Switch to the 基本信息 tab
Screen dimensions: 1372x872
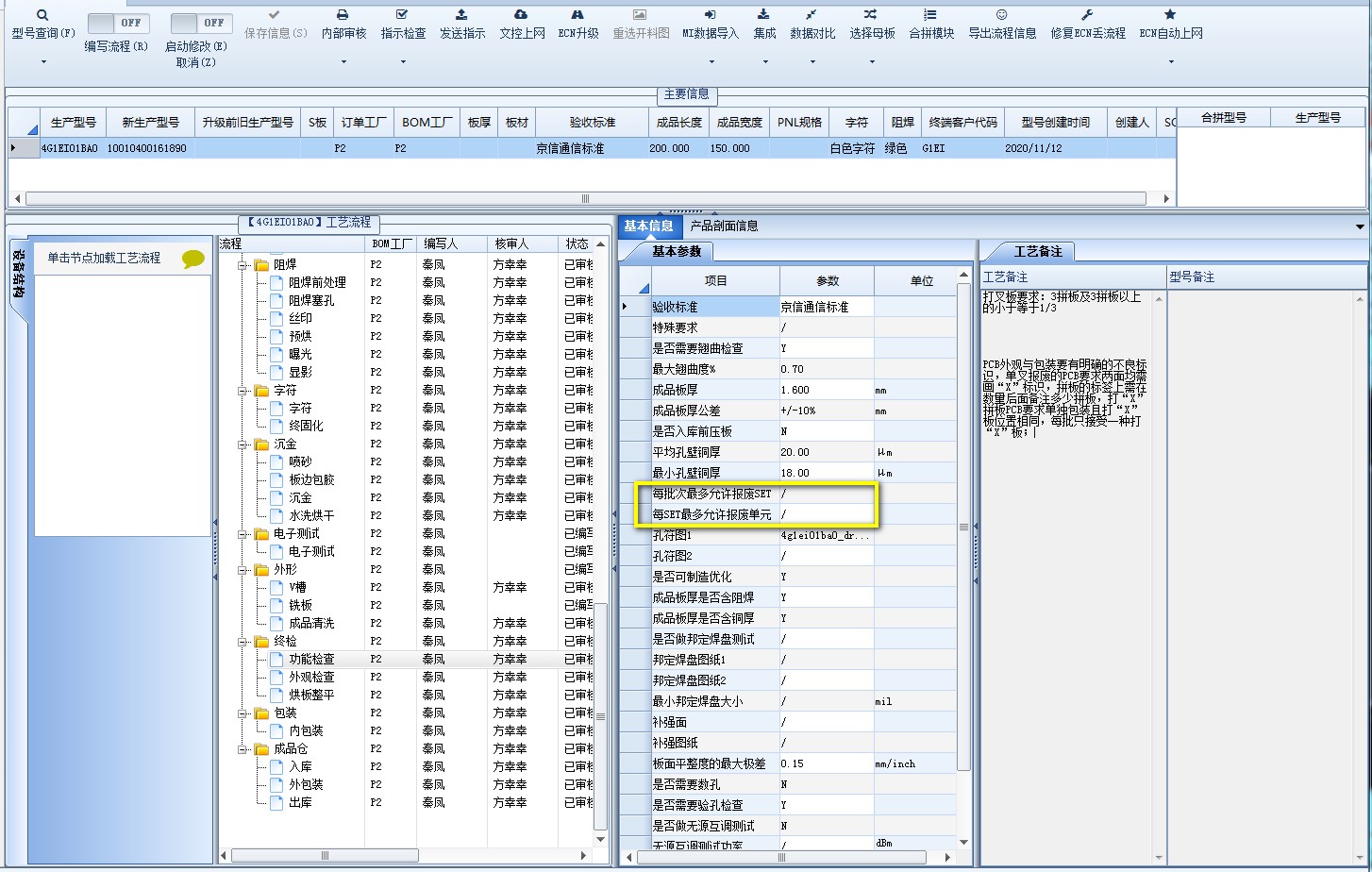(x=649, y=226)
